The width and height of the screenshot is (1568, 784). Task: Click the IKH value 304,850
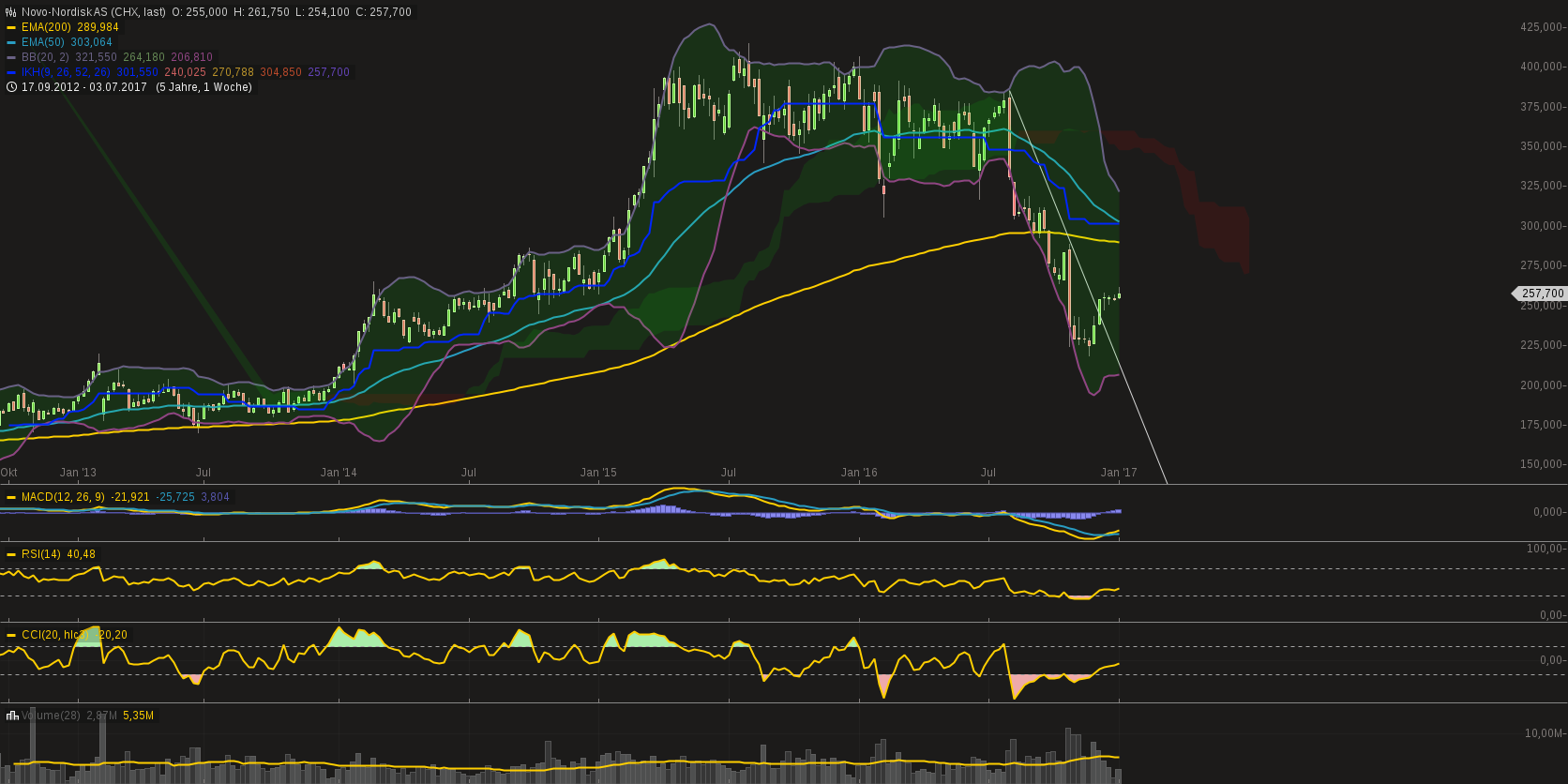pos(281,72)
